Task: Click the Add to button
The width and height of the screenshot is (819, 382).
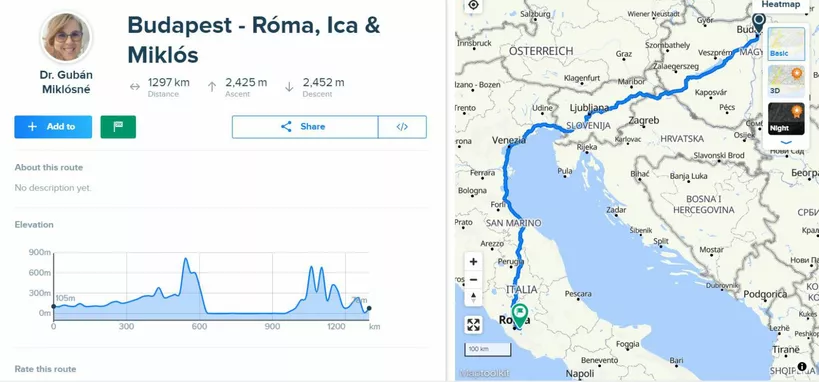Action: click(53, 127)
